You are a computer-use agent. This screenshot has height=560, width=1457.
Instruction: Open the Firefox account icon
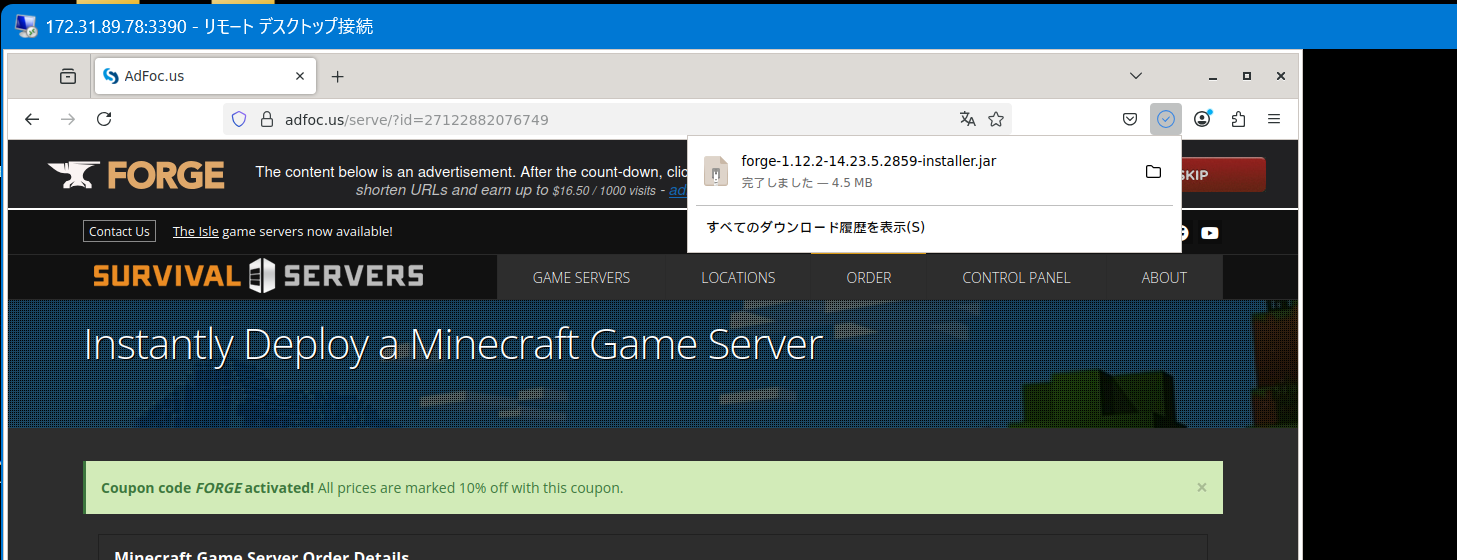coord(1202,119)
